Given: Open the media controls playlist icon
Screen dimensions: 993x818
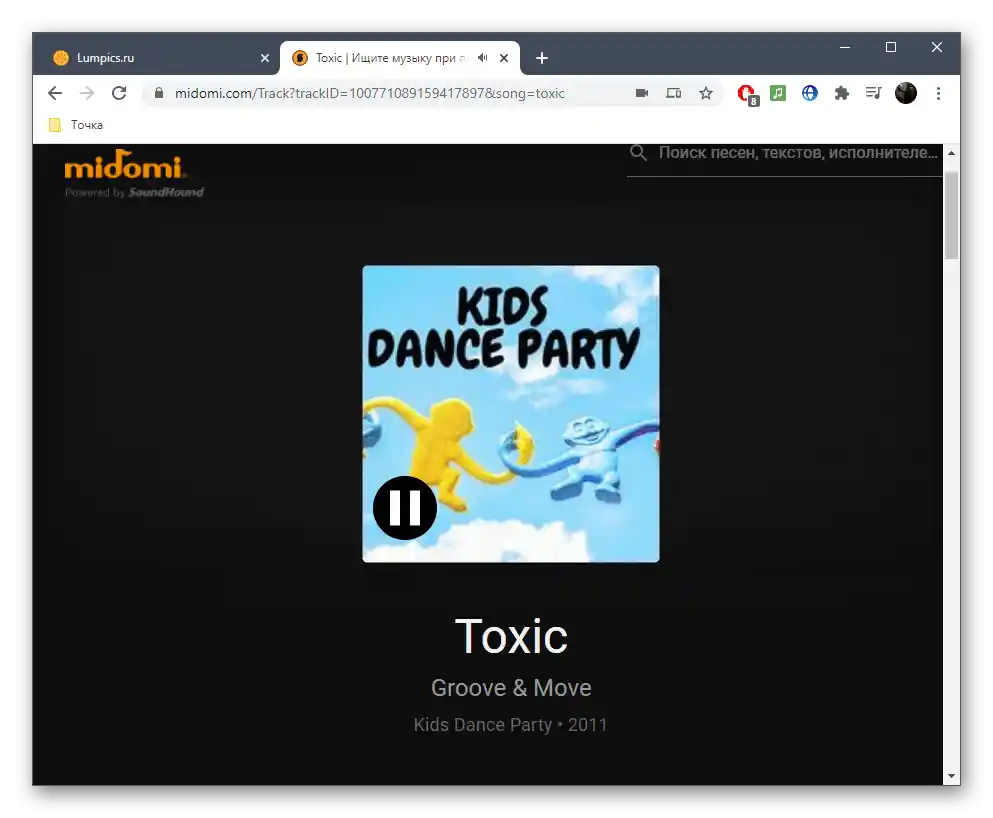Looking at the screenshot, I should pos(873,93).
